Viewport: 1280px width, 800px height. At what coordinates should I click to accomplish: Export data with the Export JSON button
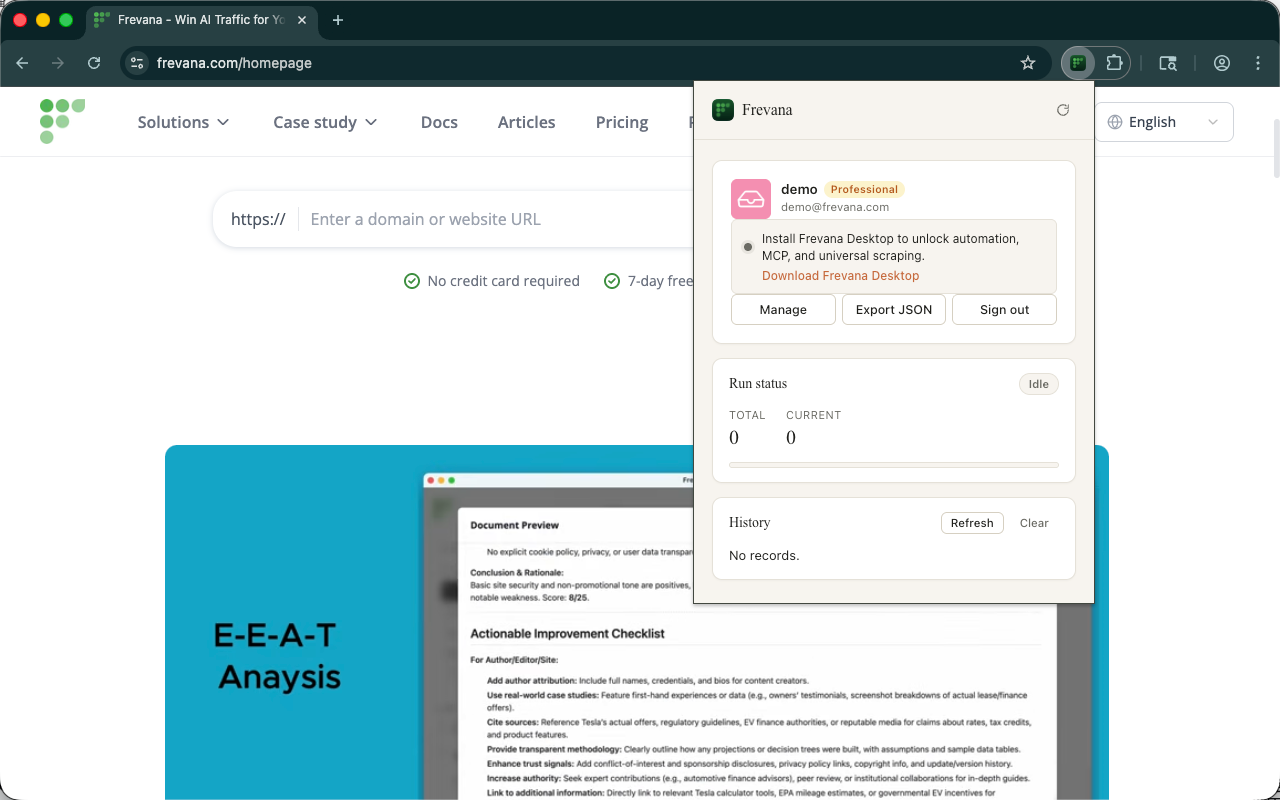(894, 310)
